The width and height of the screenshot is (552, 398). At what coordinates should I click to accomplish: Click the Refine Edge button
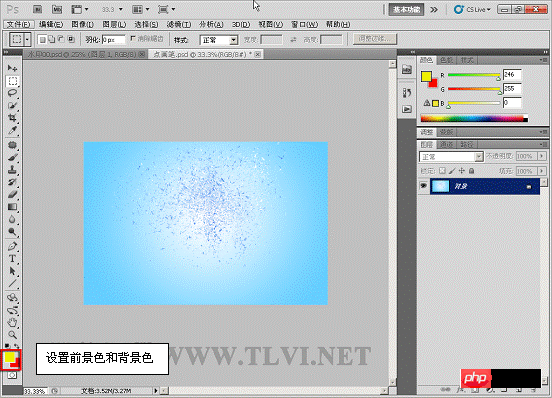(x=375, y=39)
